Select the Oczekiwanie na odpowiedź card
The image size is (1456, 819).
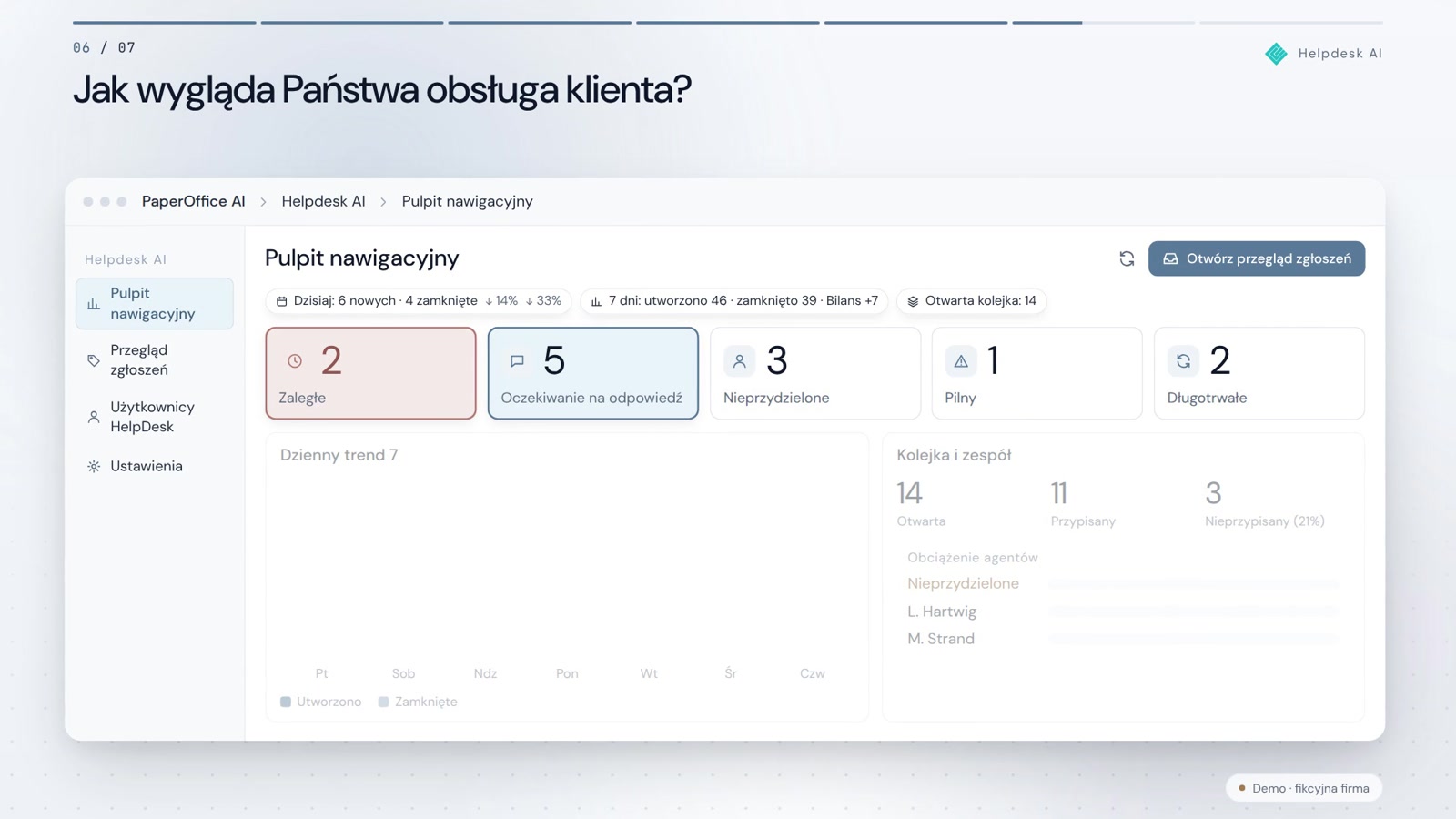point(592,373)
